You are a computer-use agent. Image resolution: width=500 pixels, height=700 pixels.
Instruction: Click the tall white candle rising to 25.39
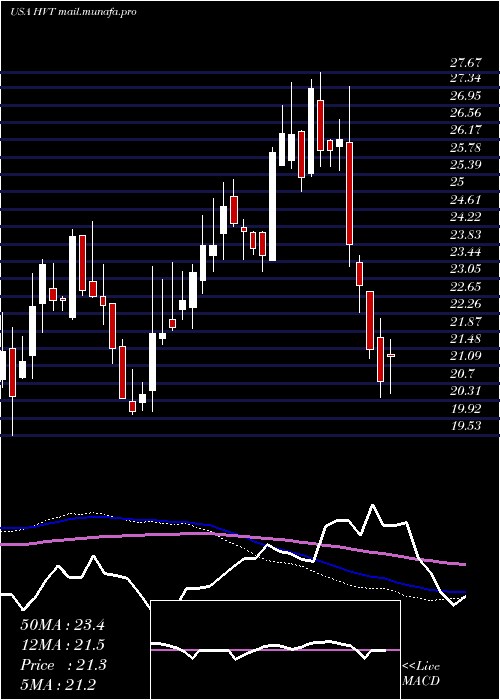pyautogui.click(x=272, y=206)
